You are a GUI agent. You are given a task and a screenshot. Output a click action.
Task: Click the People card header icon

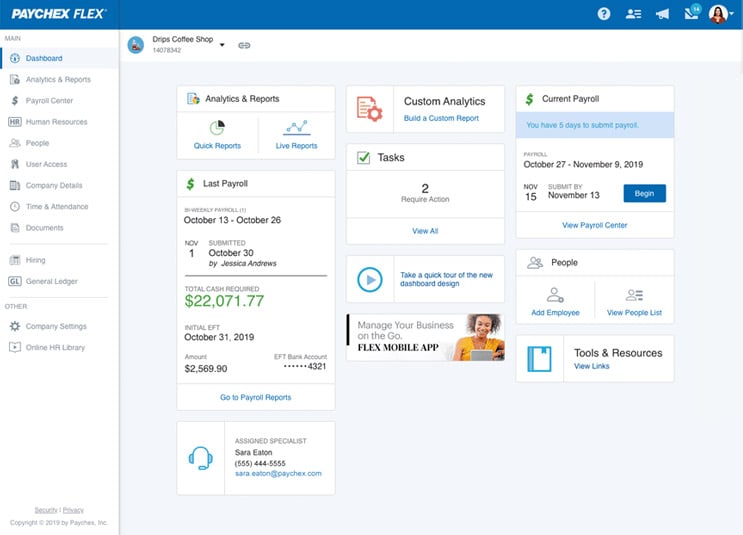point(535,263)
